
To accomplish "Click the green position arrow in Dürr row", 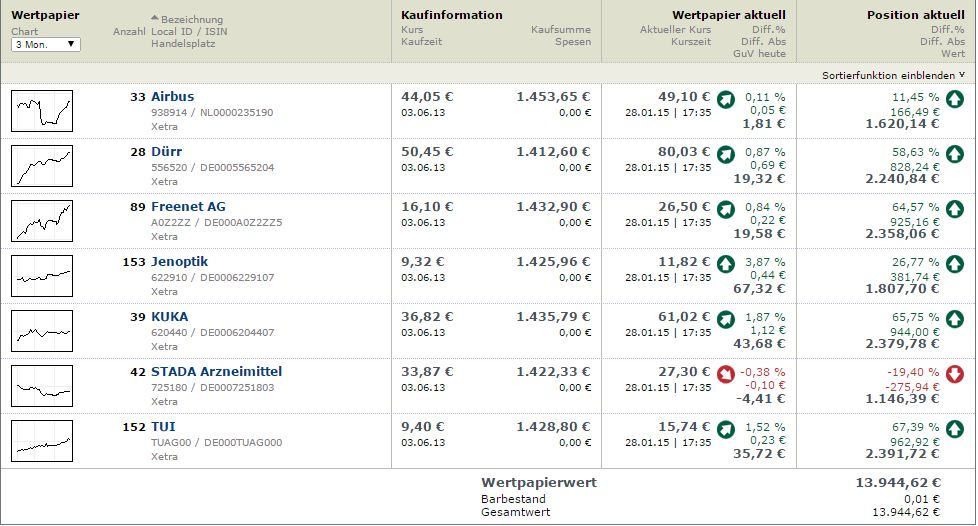I will click(x=954, y=154).
